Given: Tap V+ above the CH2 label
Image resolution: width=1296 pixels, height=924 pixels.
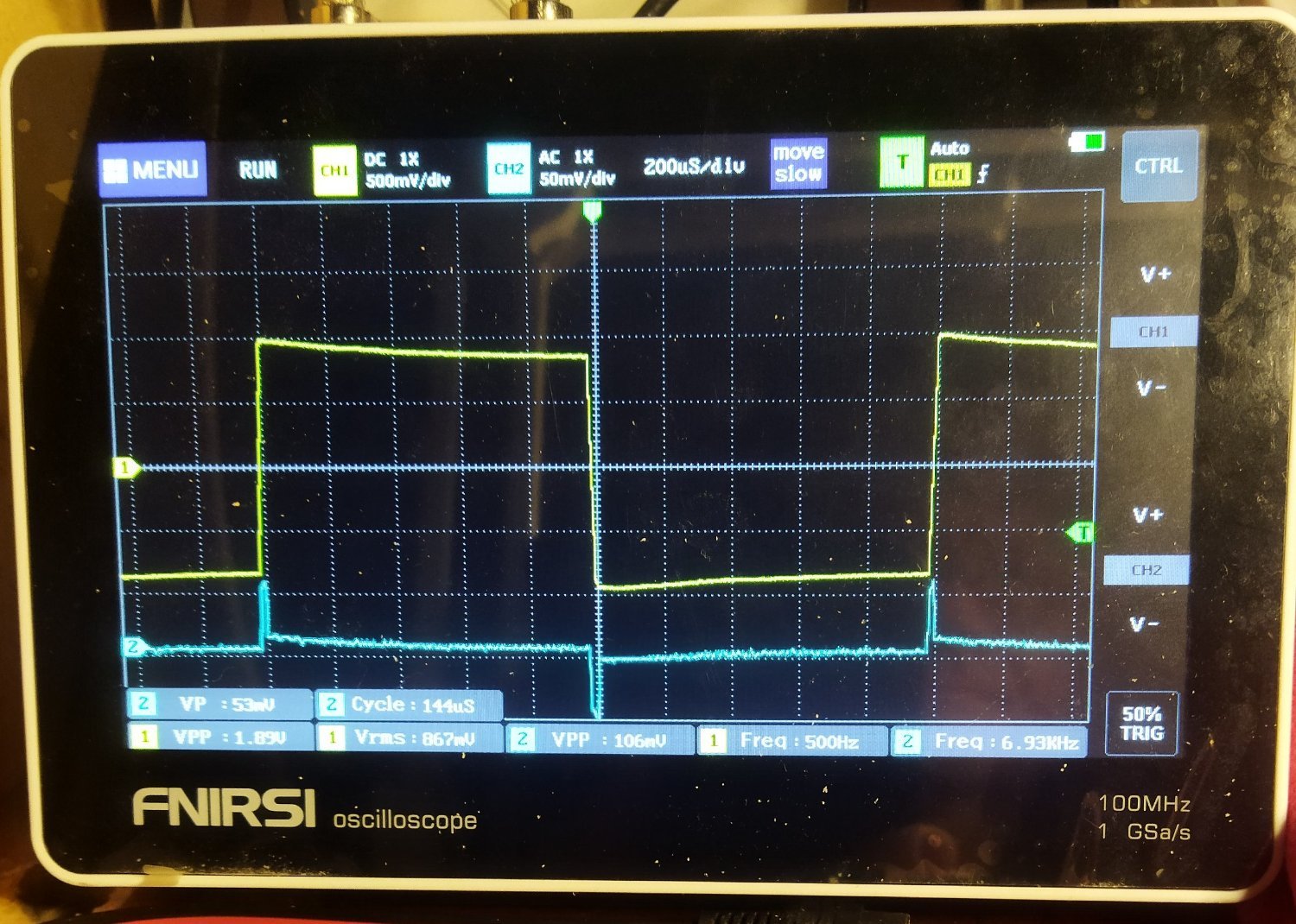Looking at the screenshot, I should coord(1148,516).
